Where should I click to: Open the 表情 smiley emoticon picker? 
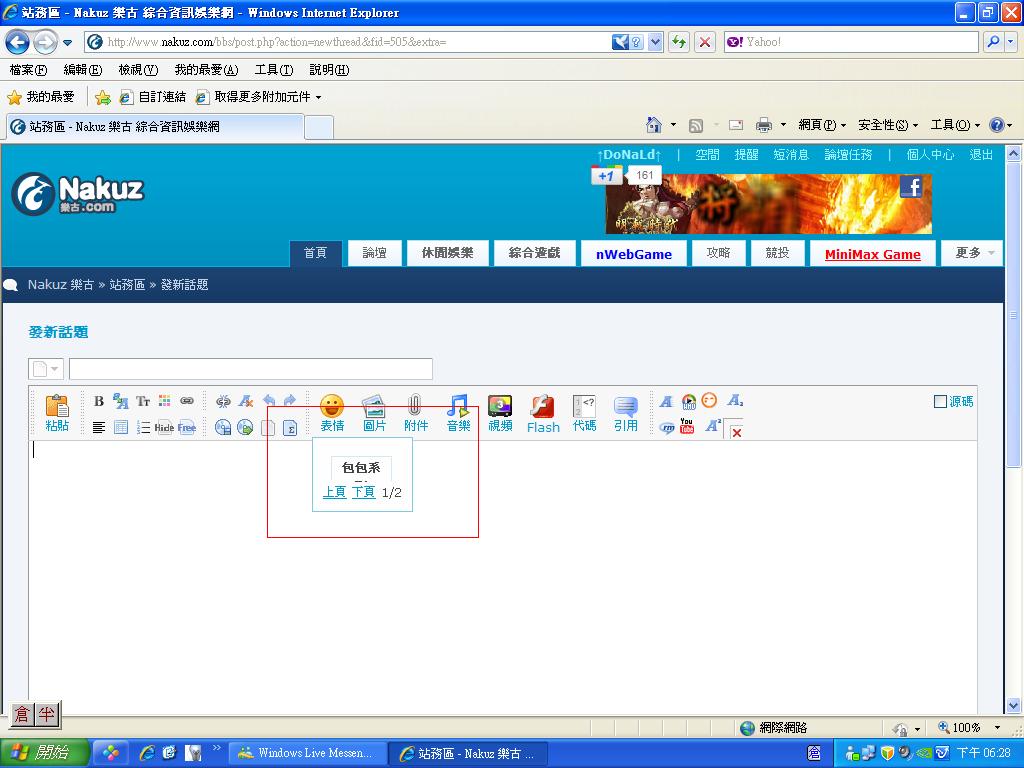point(332,412)
